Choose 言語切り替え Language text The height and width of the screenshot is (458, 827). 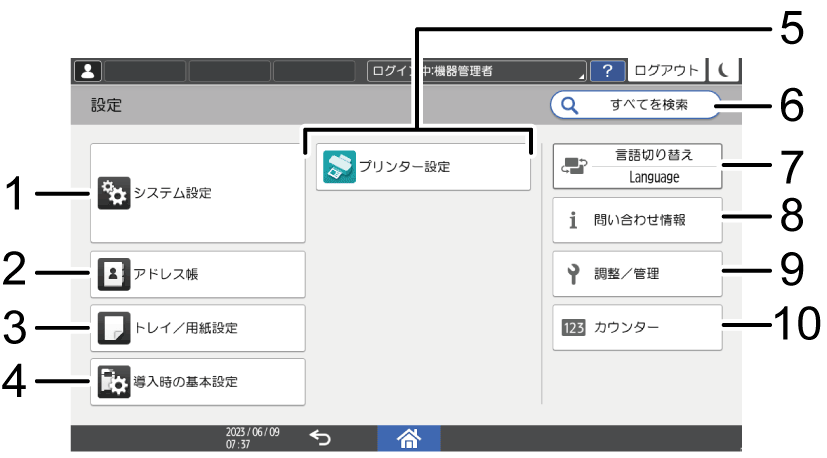point(654,166)
